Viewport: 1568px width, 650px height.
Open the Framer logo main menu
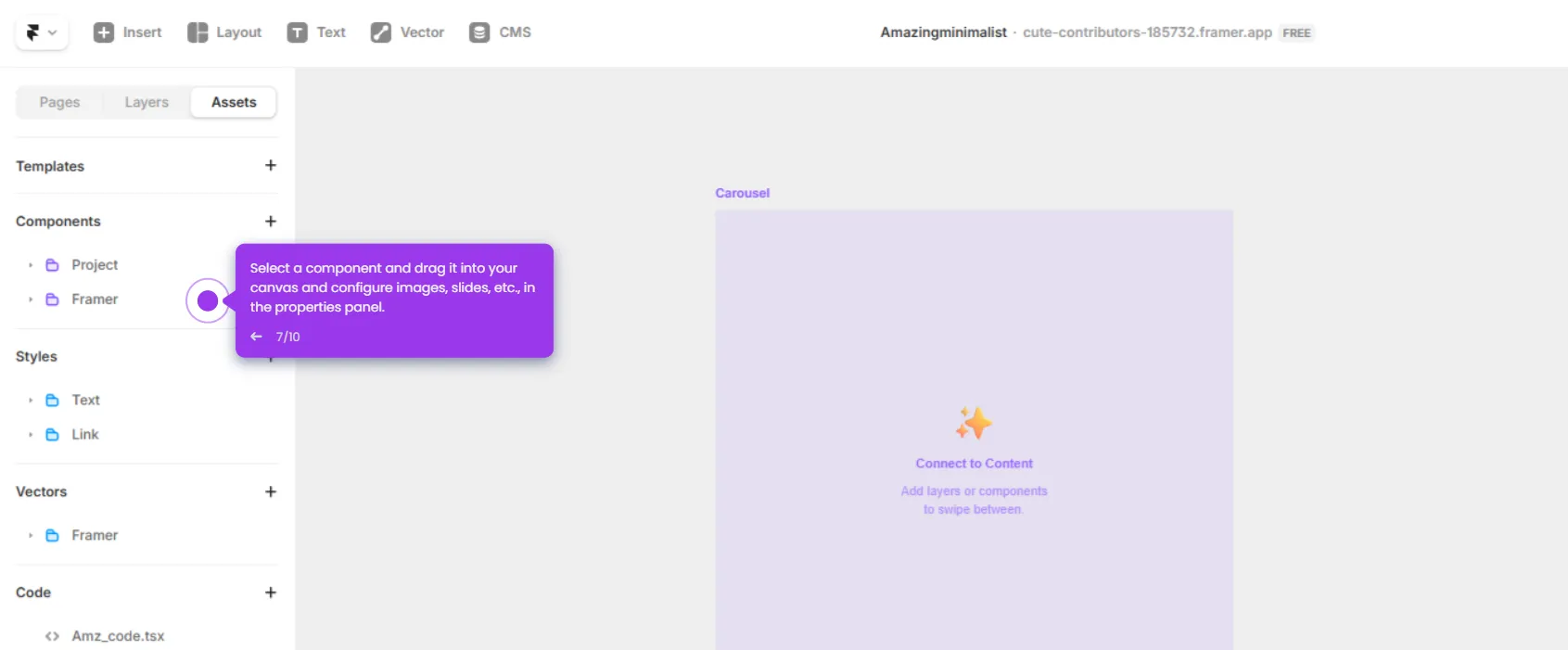click(x=42, y=32)
